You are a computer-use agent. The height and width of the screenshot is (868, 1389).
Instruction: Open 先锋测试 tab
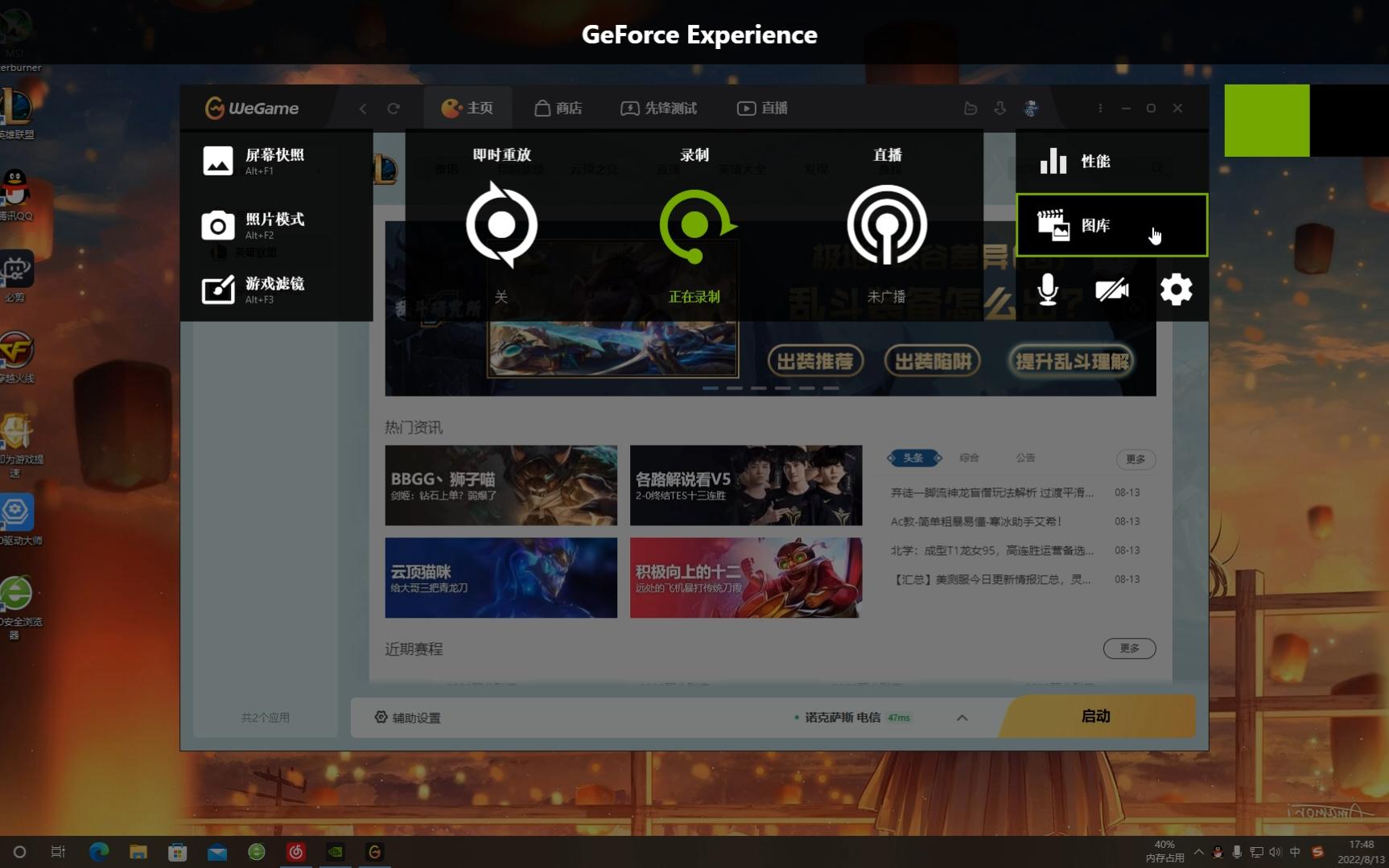pyautogui.click(x=658, y=108)
